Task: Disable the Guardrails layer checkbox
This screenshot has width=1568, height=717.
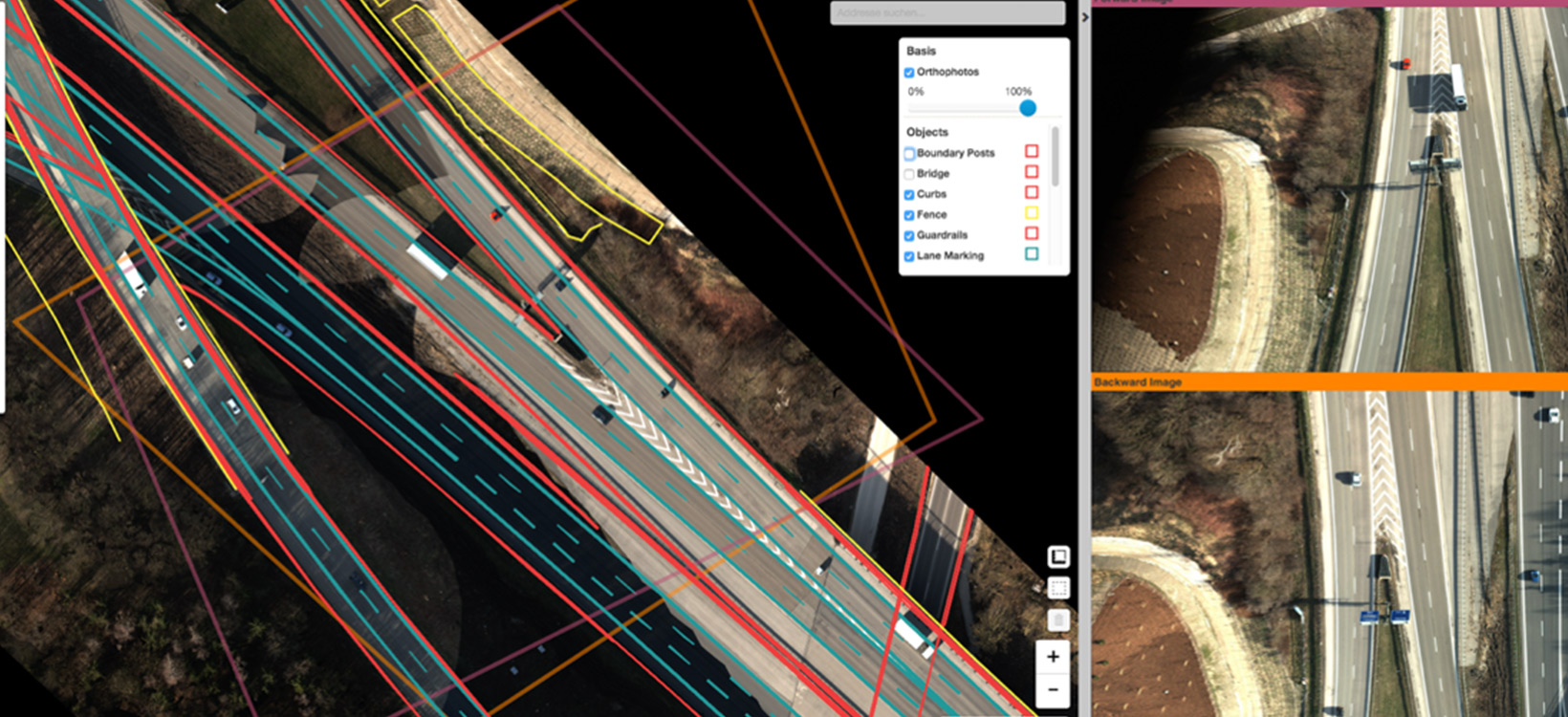Action: (909, 235)
